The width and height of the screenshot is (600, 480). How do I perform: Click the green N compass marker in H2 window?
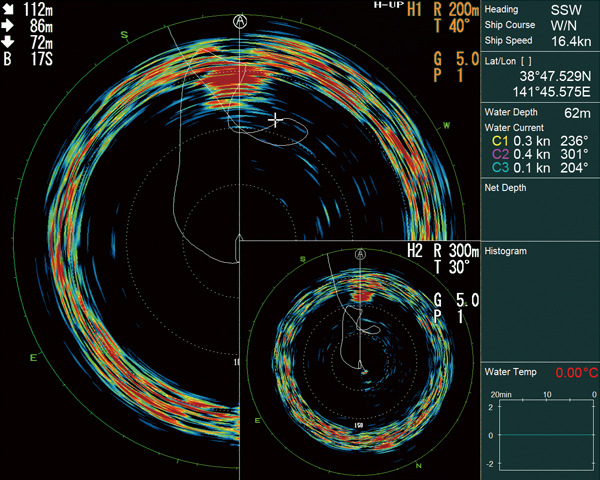point(419,465)
